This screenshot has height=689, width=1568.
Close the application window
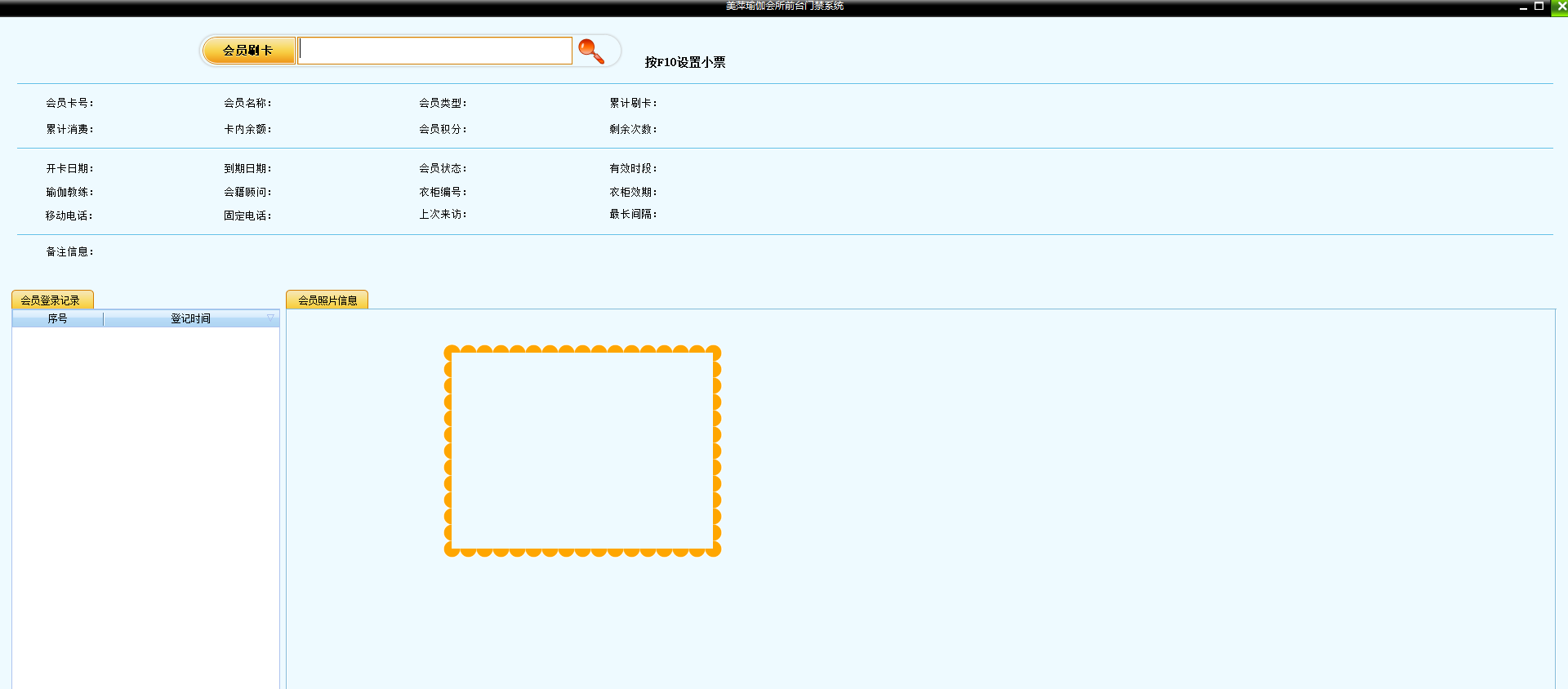[x=1560, y=7]
